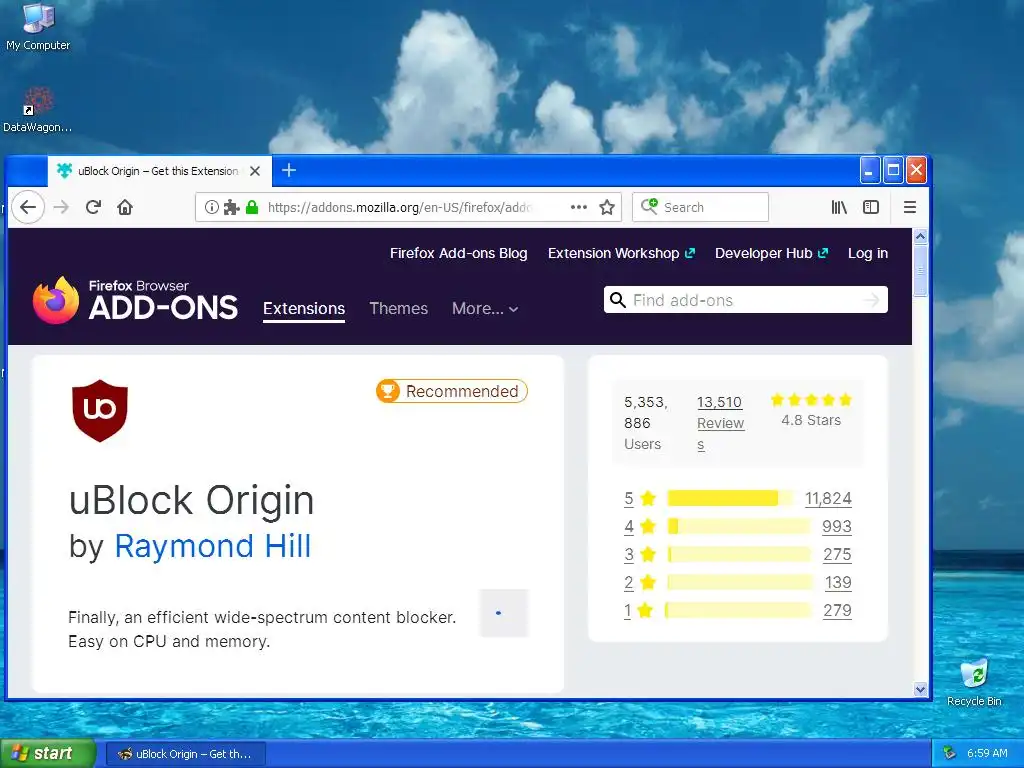Click the 4.8 Stars rating stars
The width and height of the screenshot is (1024, 768).
(811, 400)
